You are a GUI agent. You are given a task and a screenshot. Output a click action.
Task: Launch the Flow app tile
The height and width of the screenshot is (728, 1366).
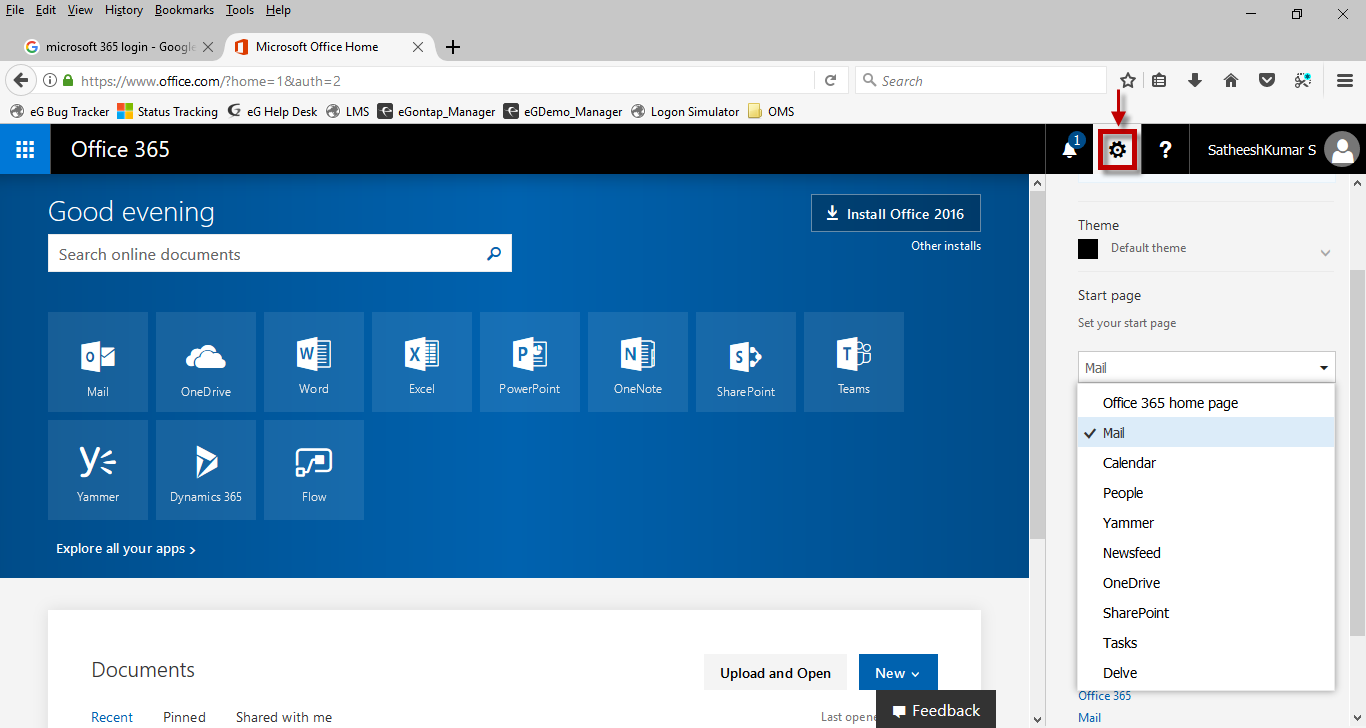(314, 470)
